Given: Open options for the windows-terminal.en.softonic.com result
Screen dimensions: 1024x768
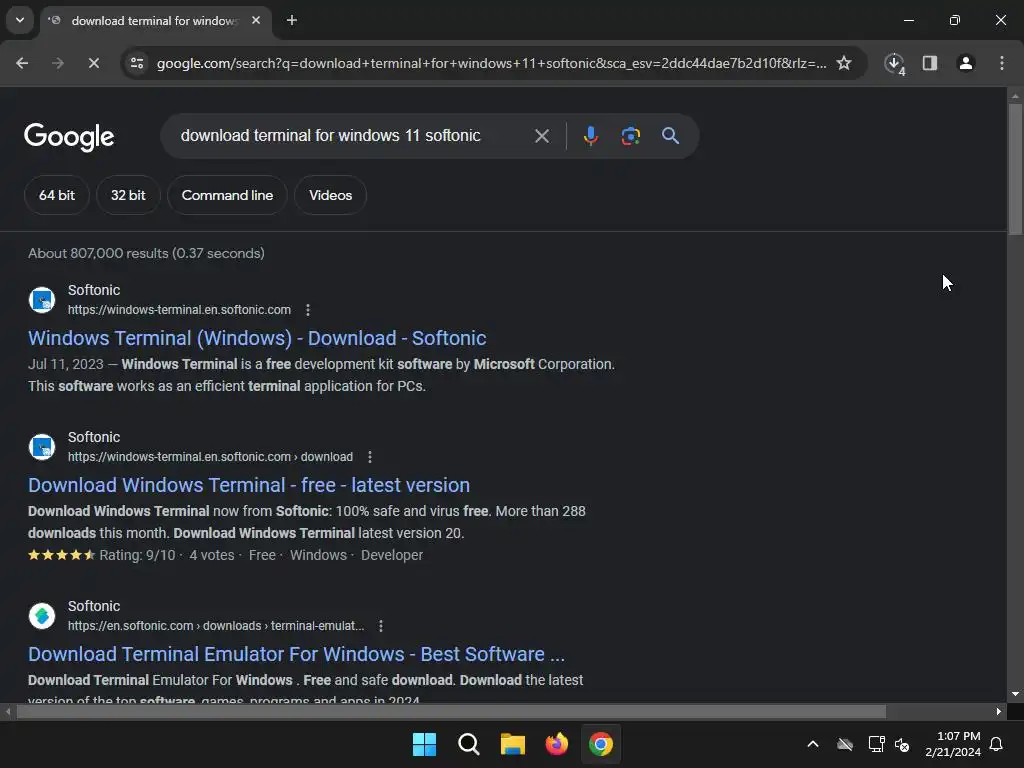Looking at the screenshot, I should pos(308,310).
